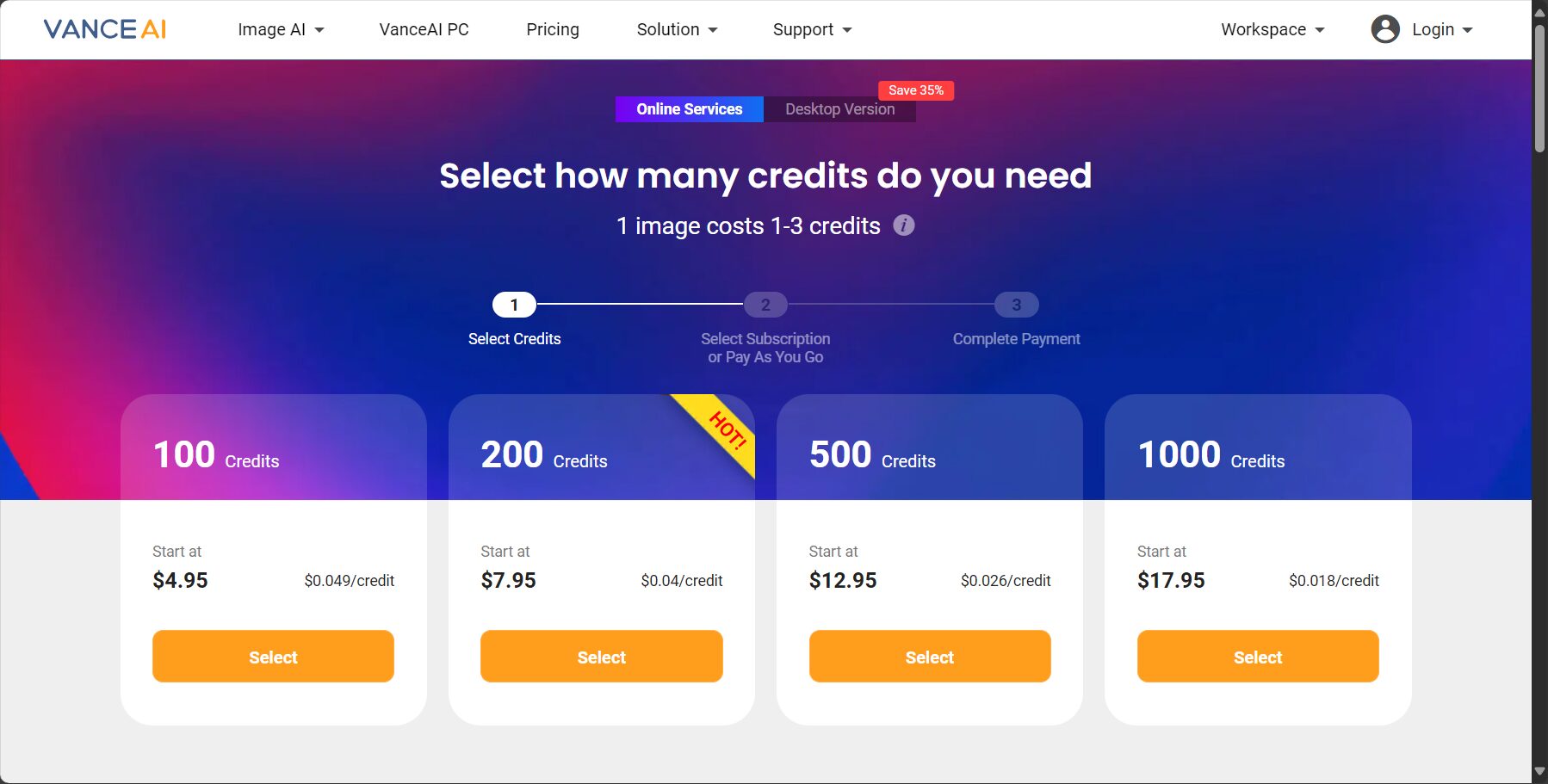
Task: Expand the Support dropdown
Action: pyautogui.click(x=812, y=29)
